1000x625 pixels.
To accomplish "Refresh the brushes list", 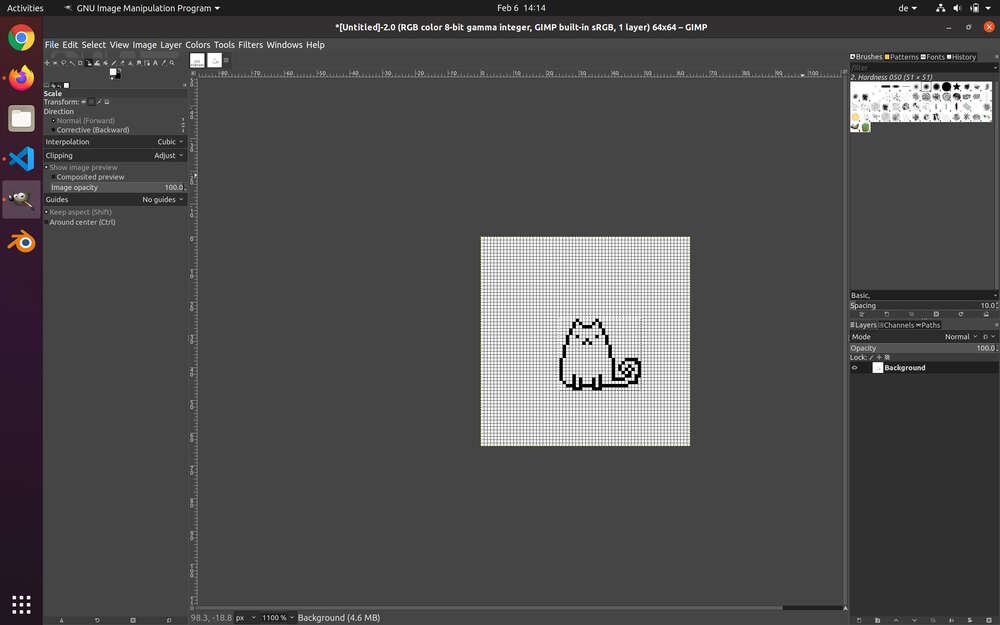I will coord(961,314).
